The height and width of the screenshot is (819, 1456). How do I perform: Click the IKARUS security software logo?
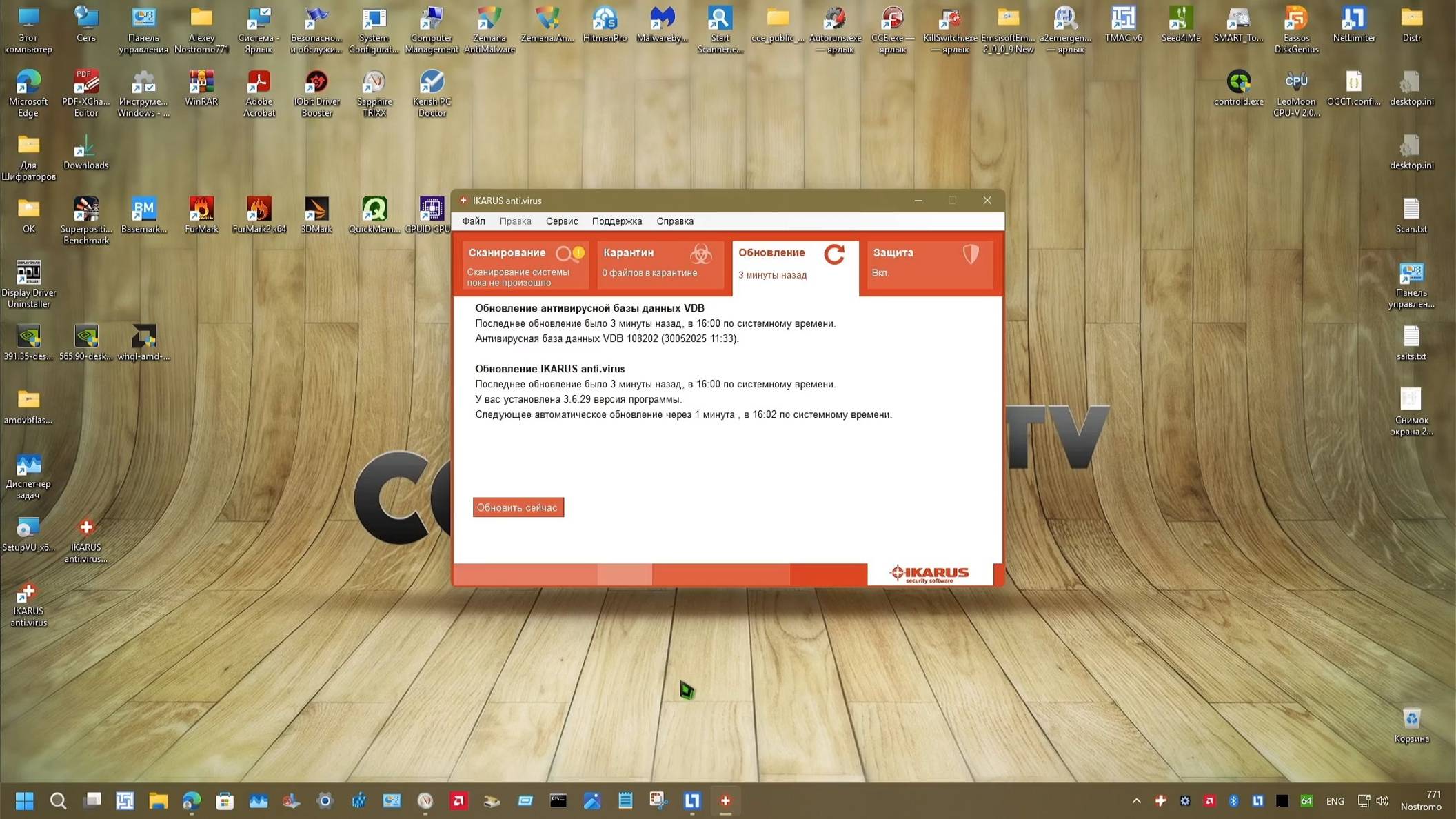coord(929,573)
